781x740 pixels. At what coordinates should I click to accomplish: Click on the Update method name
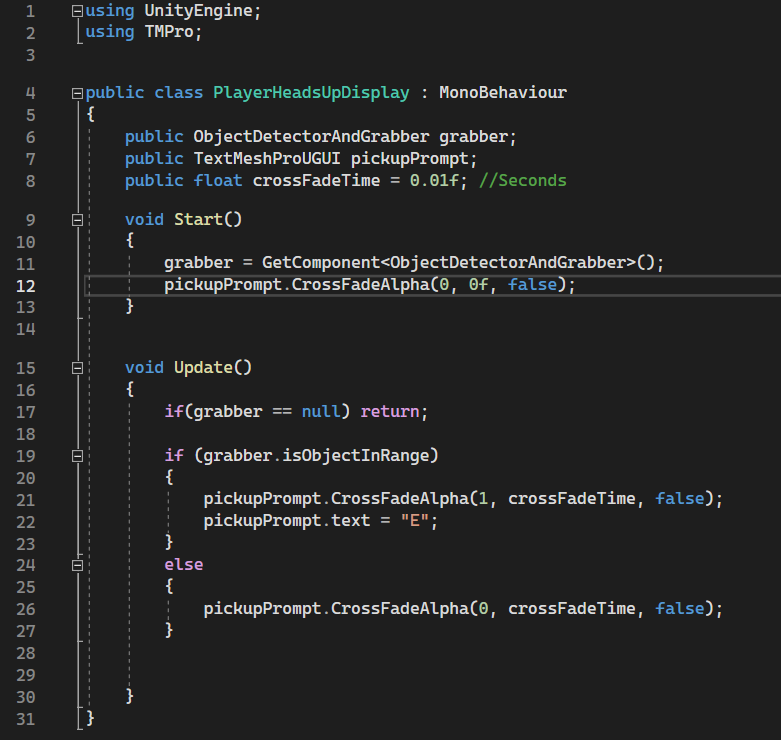click(x=203, y=368)
